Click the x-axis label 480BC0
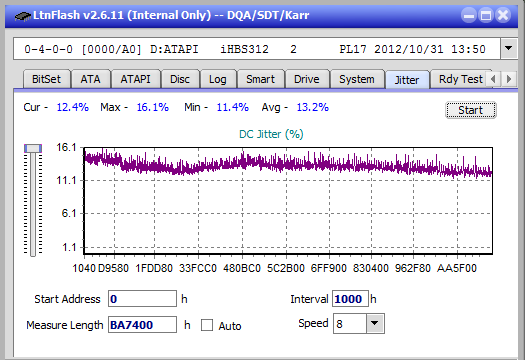 tap(242, 268)
